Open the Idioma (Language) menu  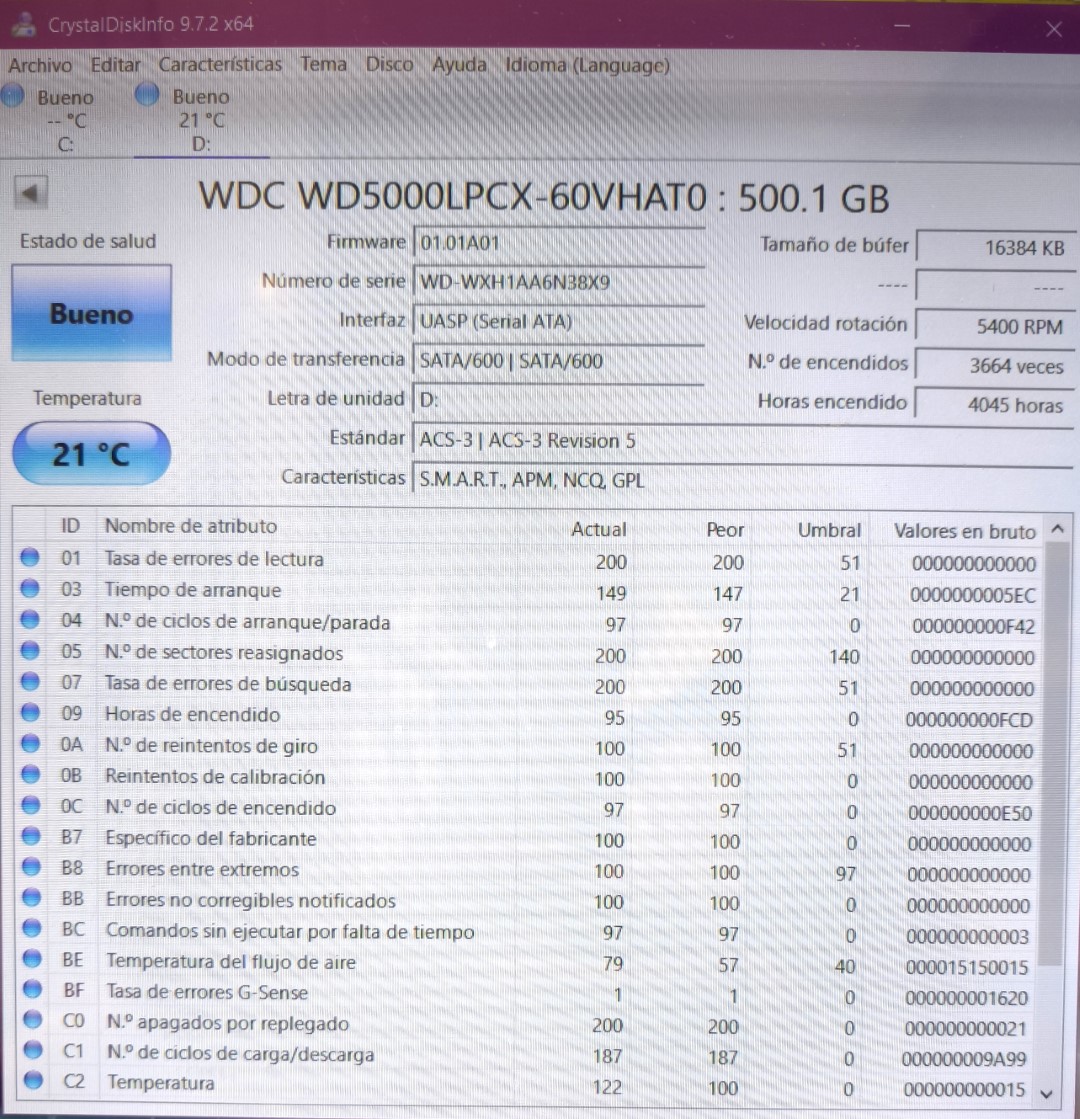[587, 65]
